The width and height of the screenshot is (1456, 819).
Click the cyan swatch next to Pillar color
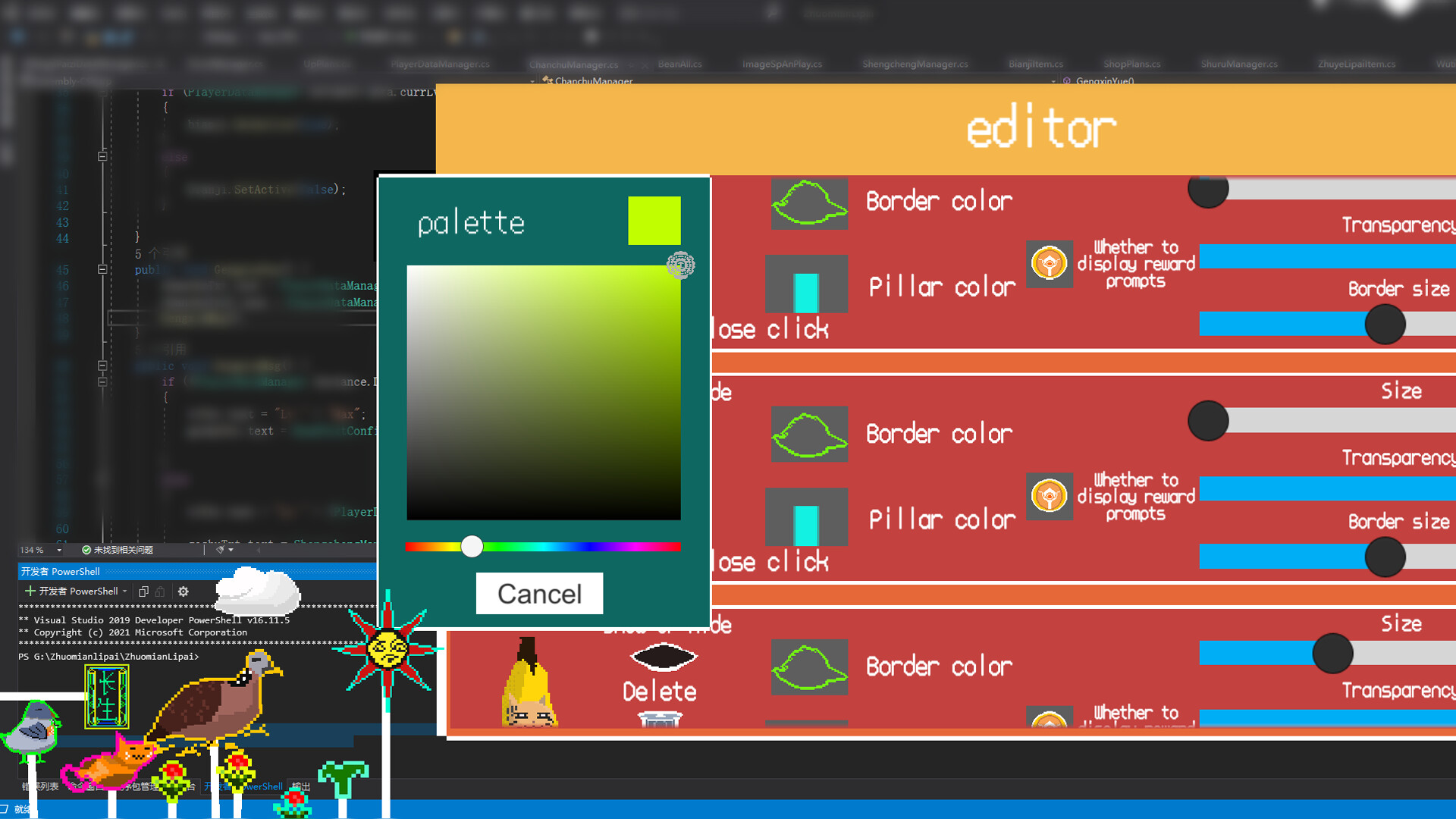(806, 286)
